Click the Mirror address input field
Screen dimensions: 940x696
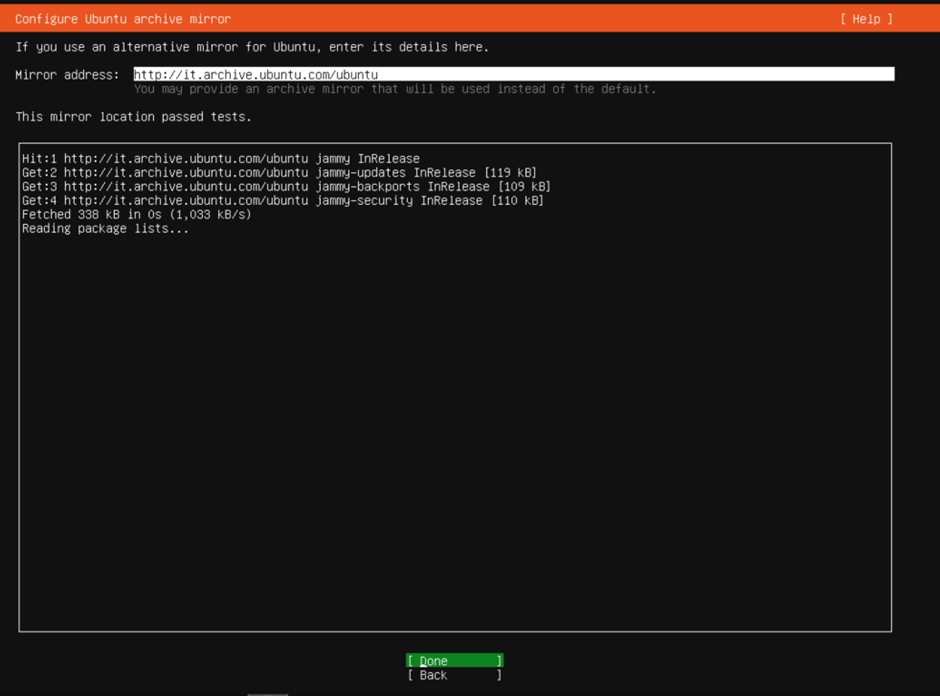(x=600, y=75)
